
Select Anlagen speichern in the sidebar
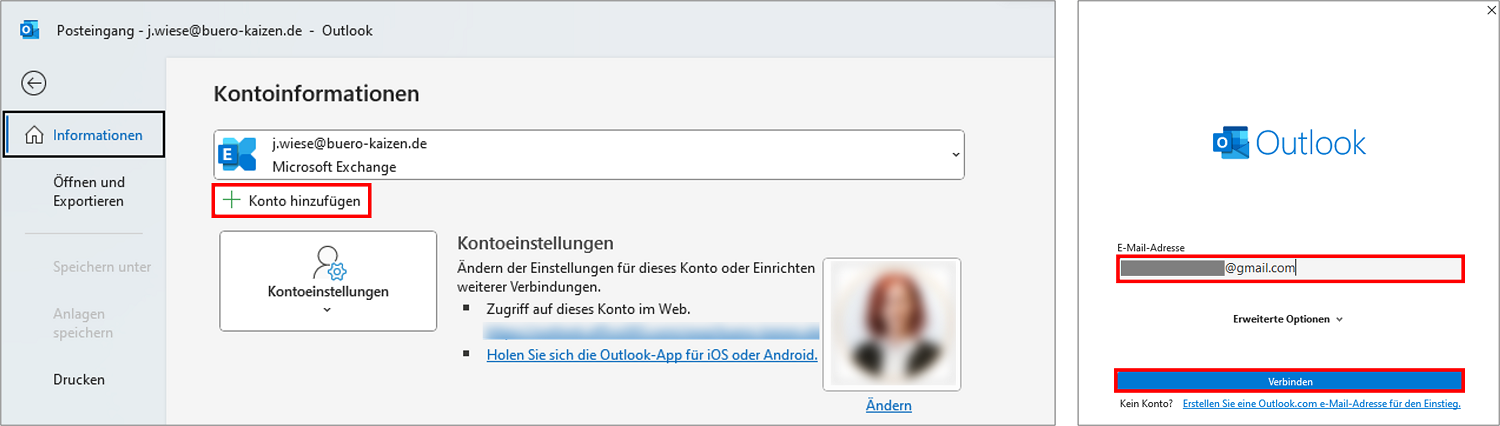click(x=83, y=323)
